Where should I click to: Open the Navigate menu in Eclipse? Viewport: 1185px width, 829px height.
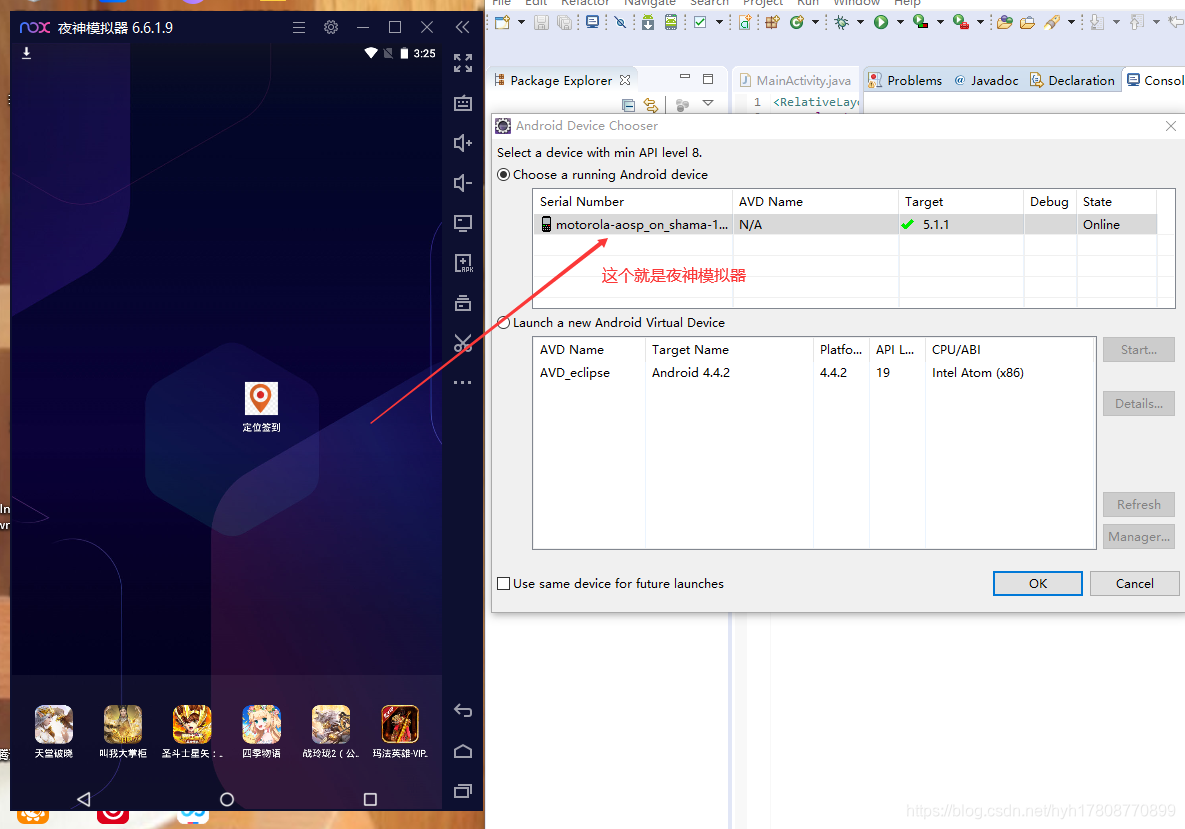649,3
